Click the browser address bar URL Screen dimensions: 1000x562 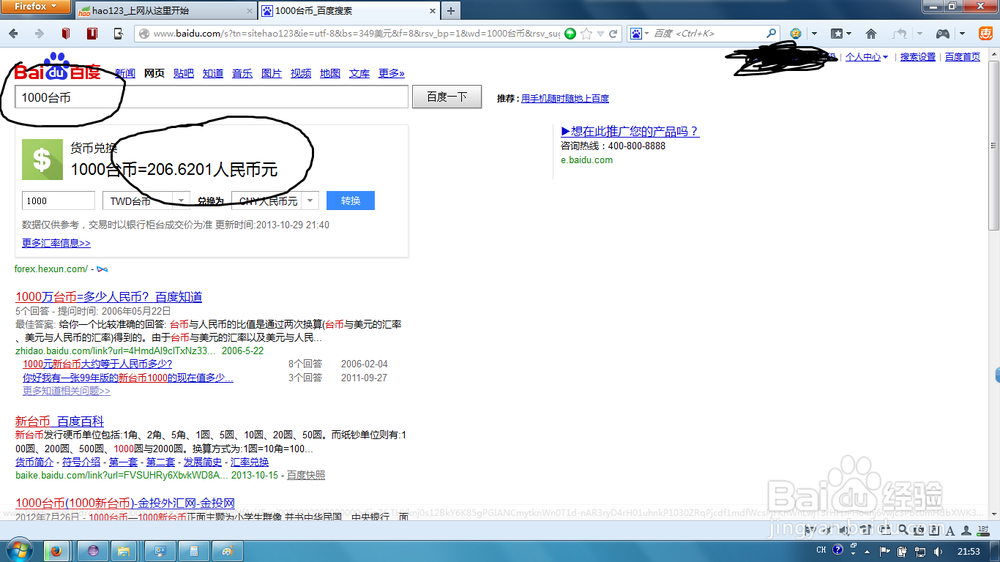356,34
